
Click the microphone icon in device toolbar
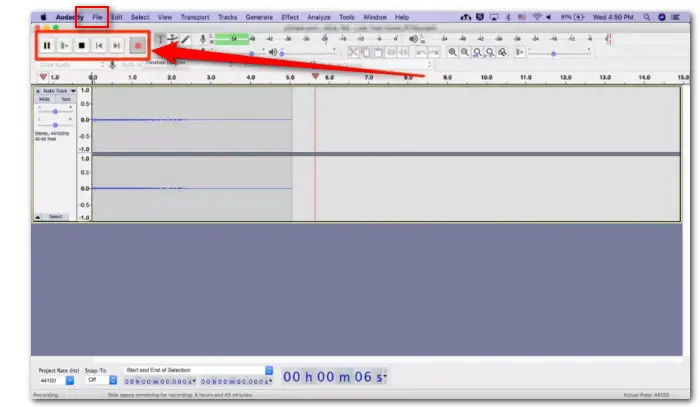tap(112, 65)
